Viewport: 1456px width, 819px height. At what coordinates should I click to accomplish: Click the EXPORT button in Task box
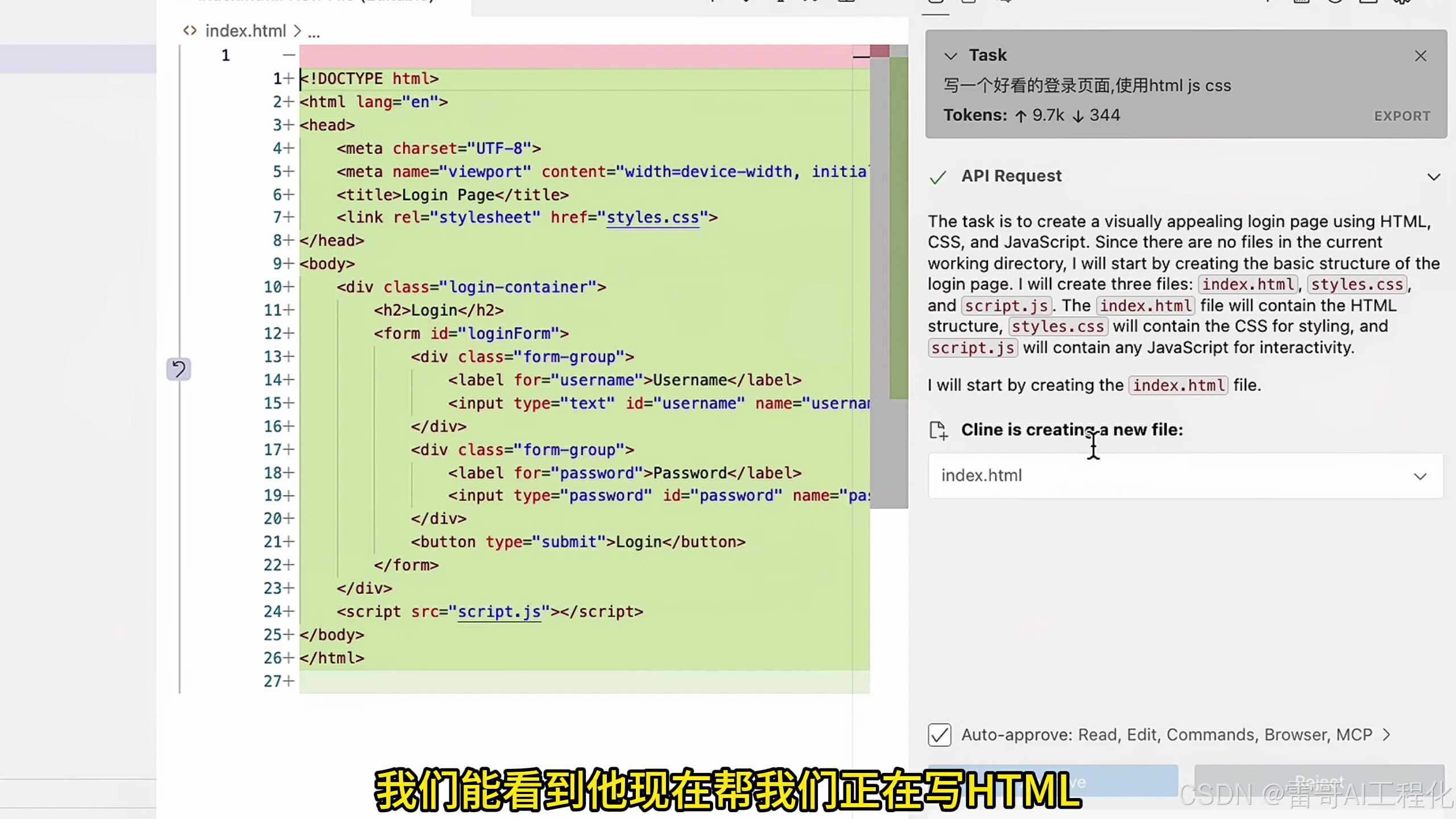[1402, 116]
